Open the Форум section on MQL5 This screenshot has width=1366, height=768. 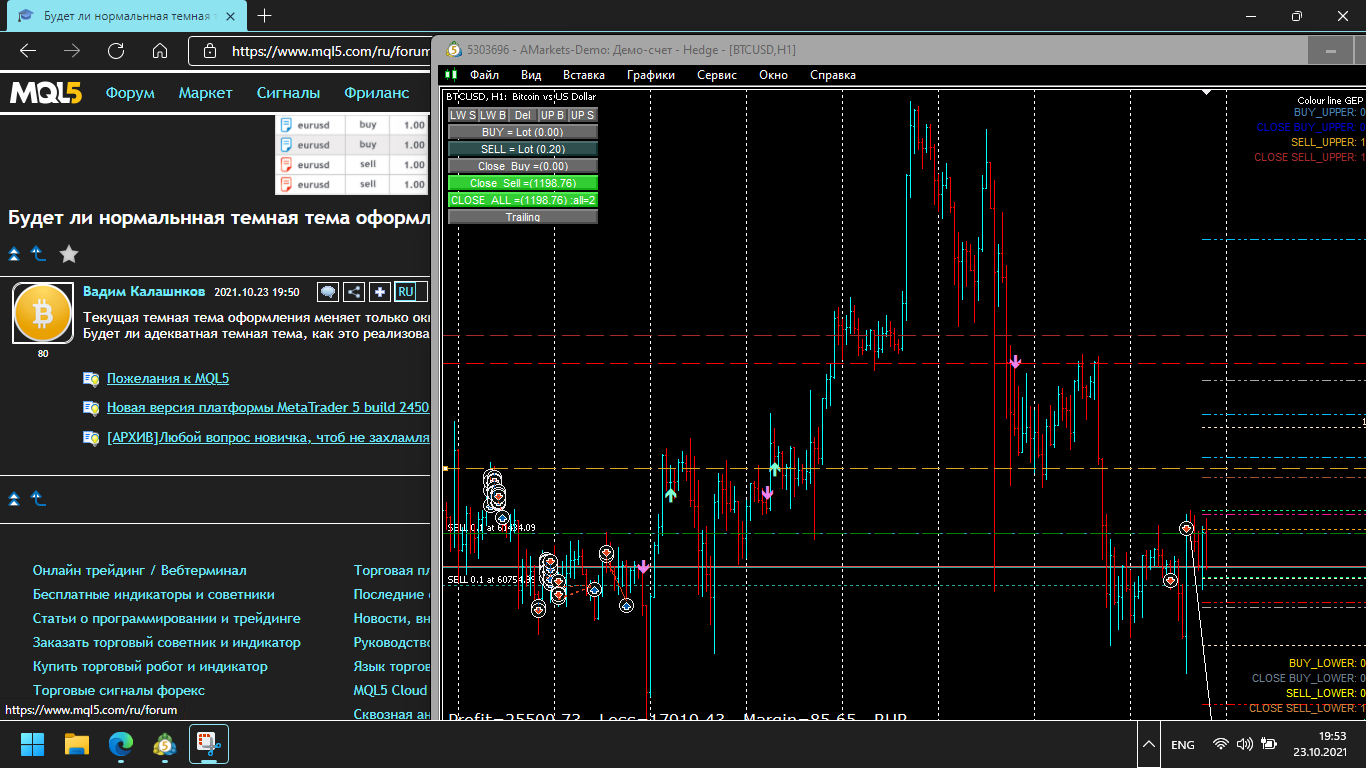click(x=130, y=93)
